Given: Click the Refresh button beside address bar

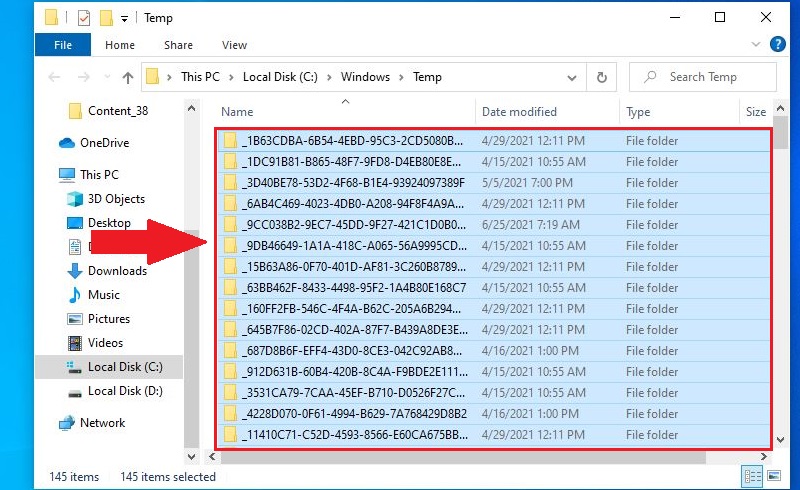Looking at the screenshot, I should click(601, 77).
